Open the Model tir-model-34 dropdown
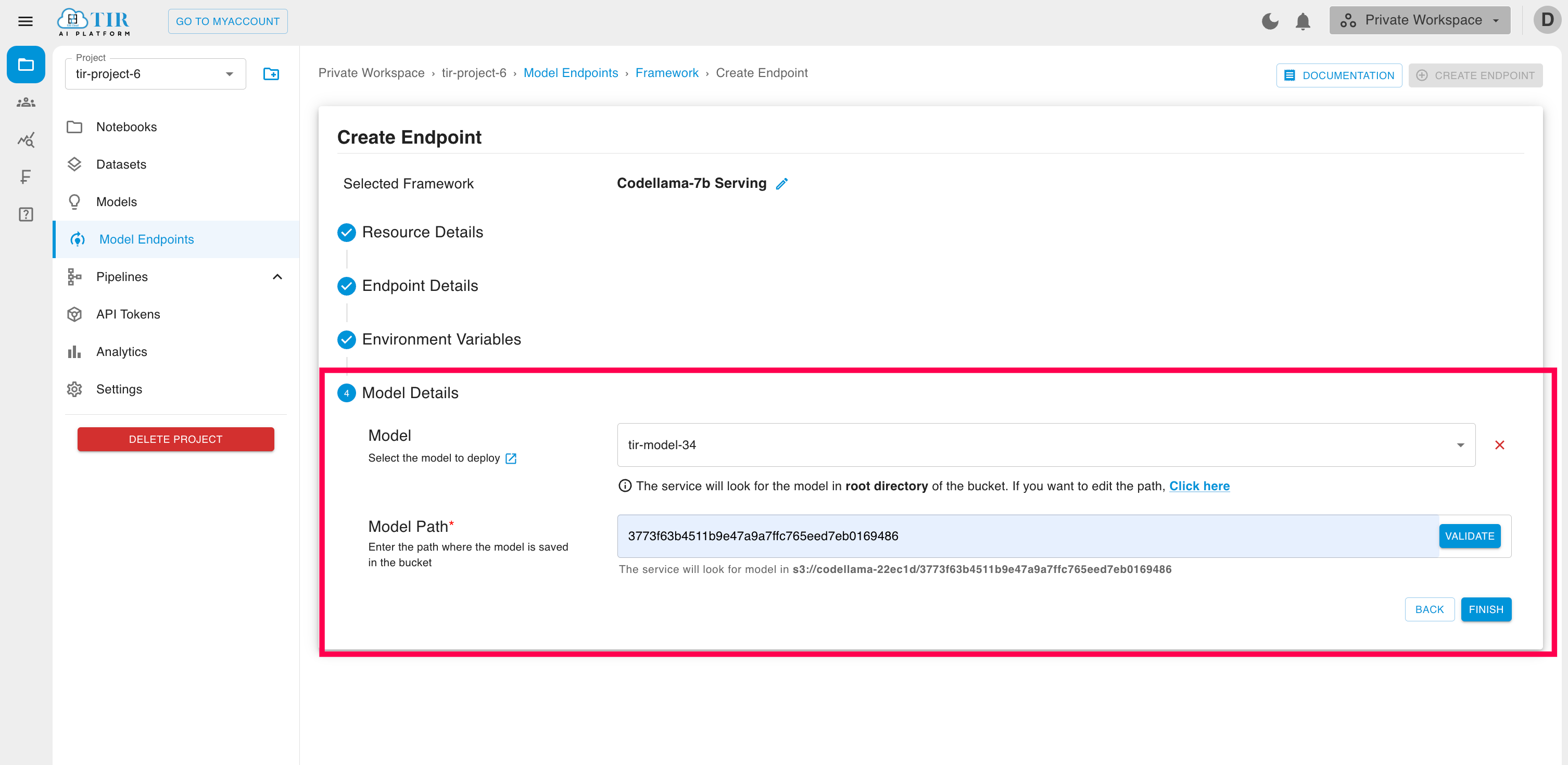The height and width of the screenshot is (765, 1568). click(x=1046, y=445)
